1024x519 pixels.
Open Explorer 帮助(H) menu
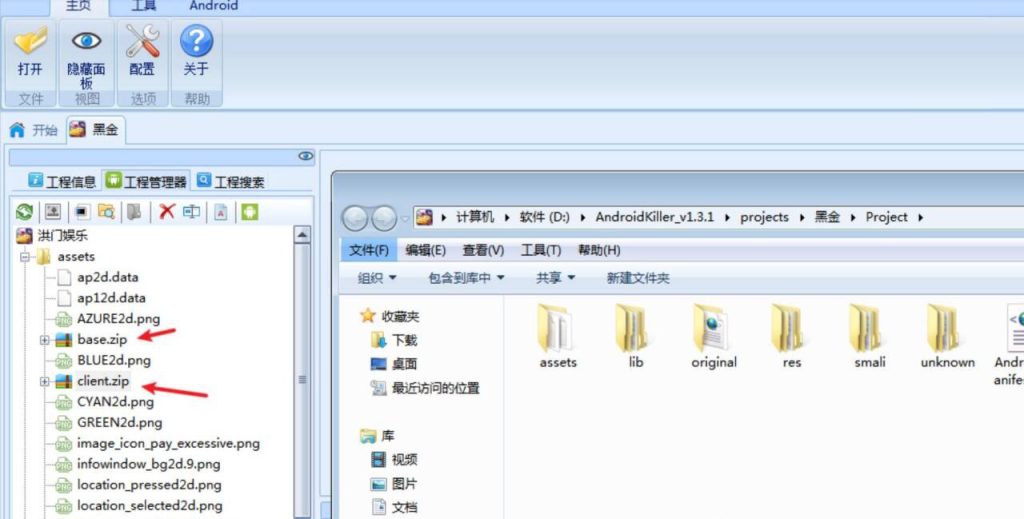(x=599, y=251)
